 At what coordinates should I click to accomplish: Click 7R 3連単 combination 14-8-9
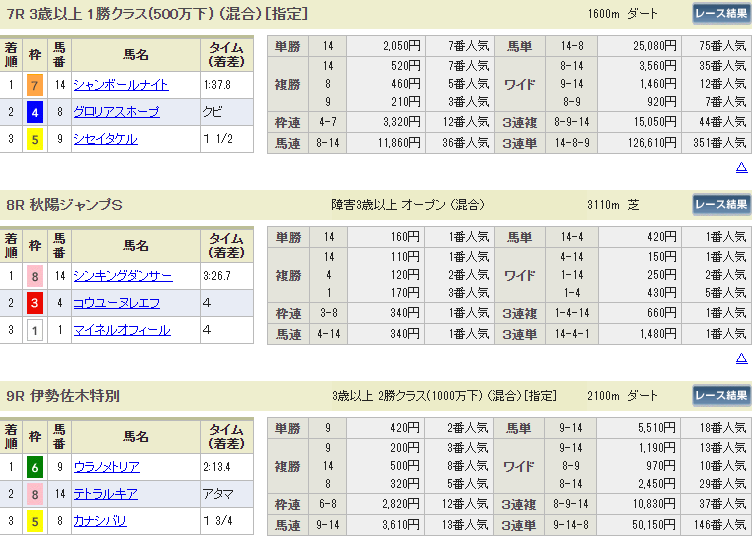tap(572, 143)
